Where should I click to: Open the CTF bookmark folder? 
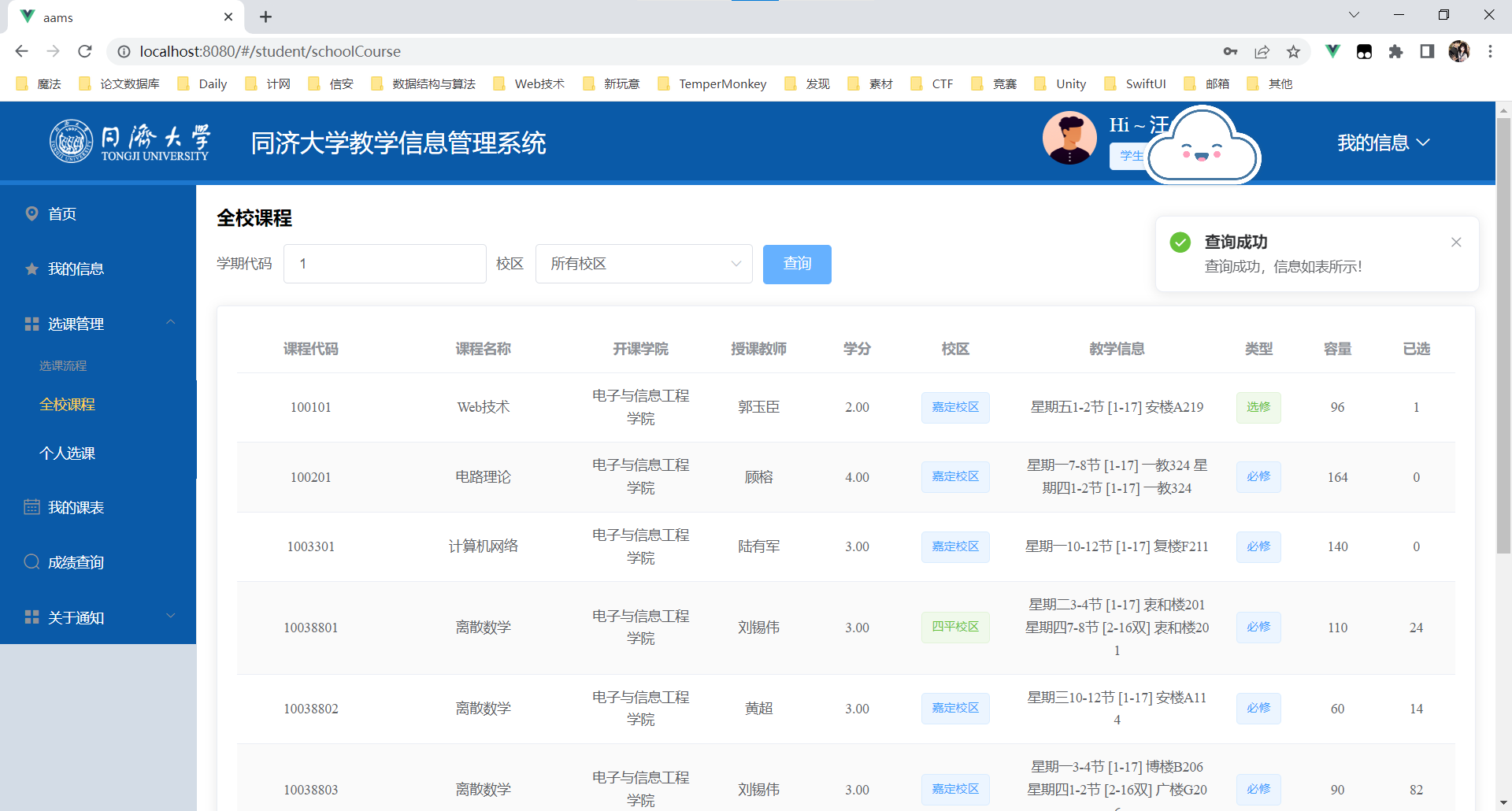tap(931, 83)
